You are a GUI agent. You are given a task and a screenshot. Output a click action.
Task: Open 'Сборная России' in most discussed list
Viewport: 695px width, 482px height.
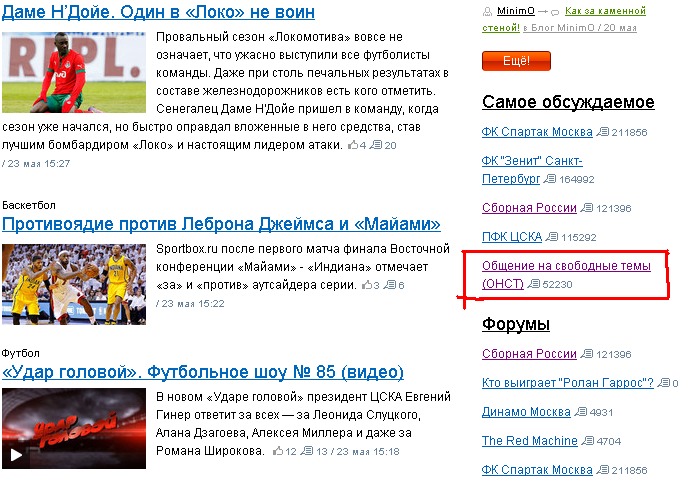pyautogui.click(x=529, y=208)
